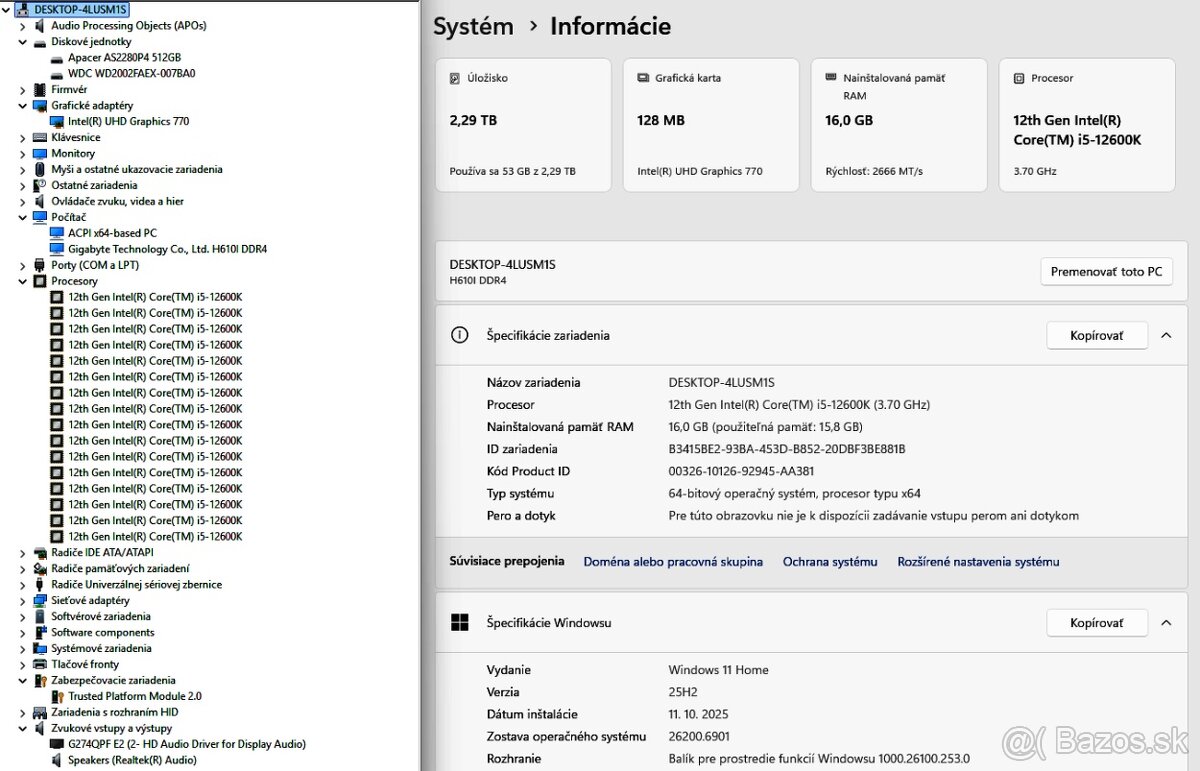This screenshot has height=771, width=1200.
Task: Collapse the Diskové jednotky category
Action: tap(22, 41)
